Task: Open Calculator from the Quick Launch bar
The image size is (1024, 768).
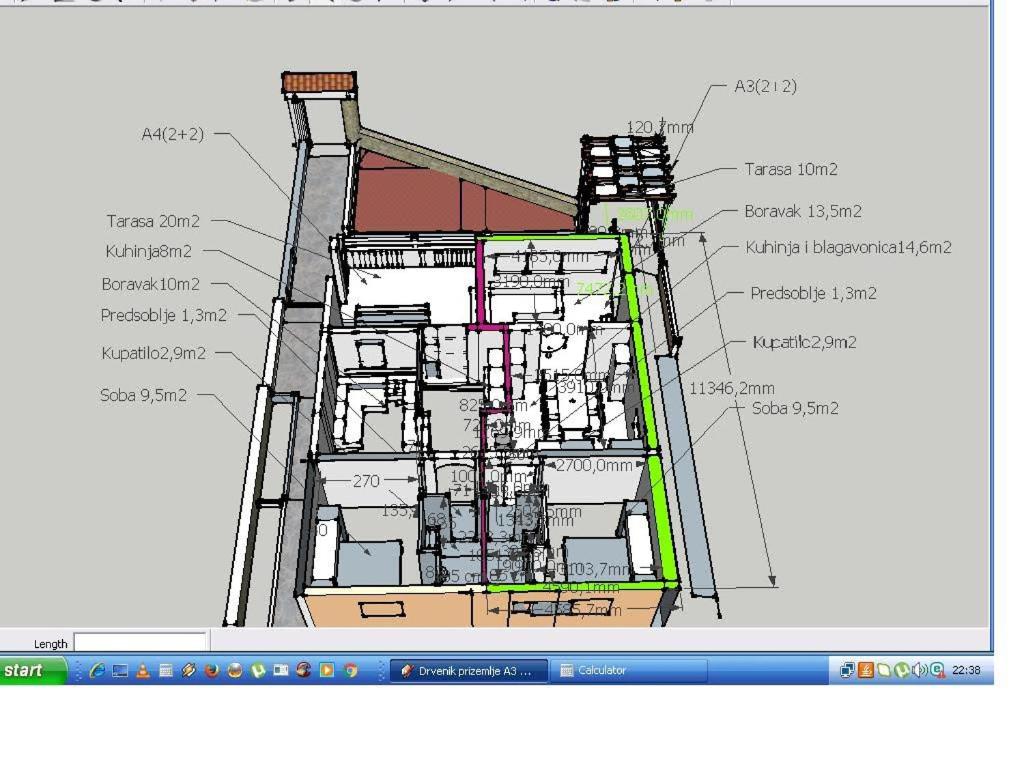Action: coord(166,670)
